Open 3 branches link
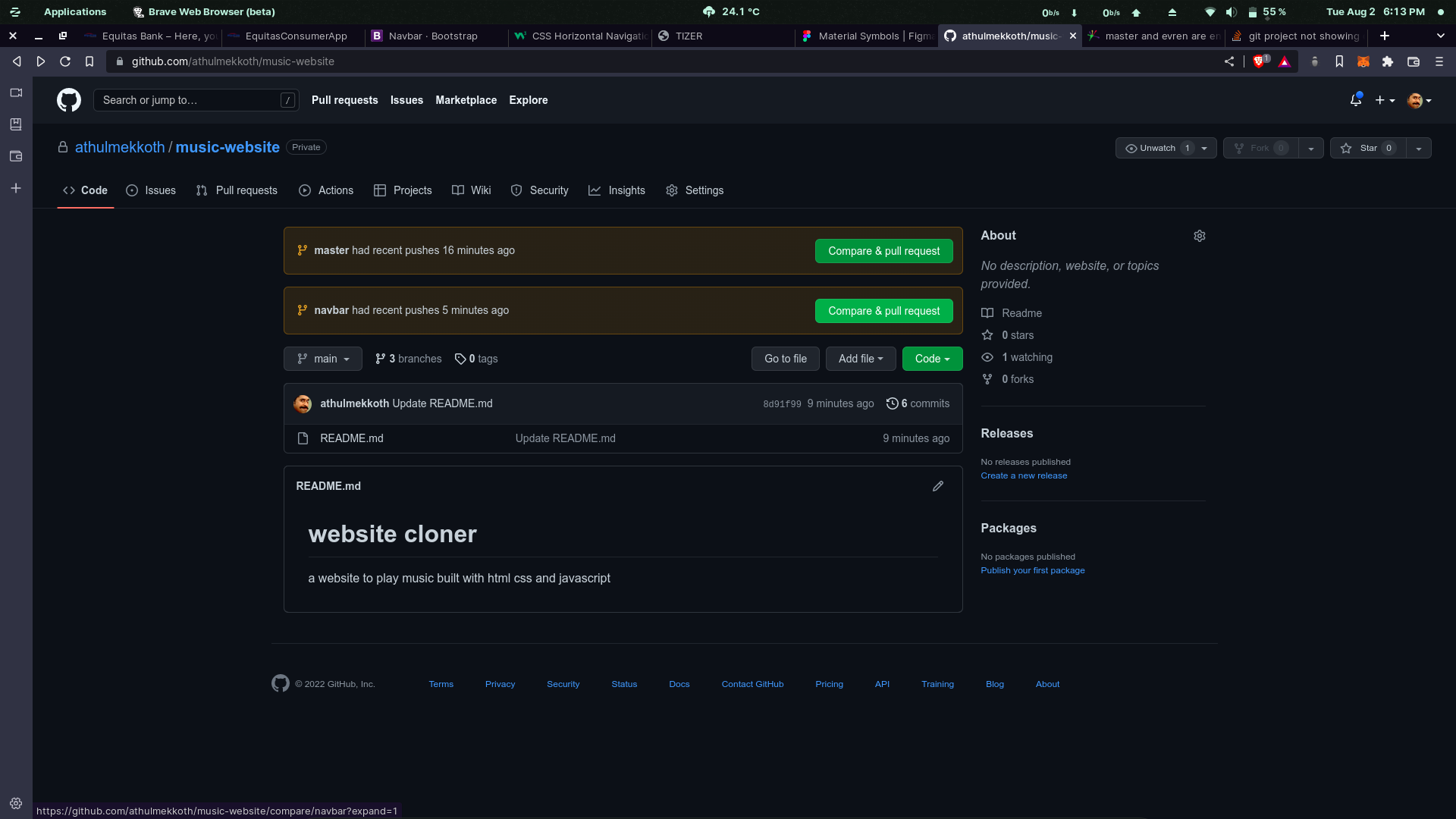The width and height of the screenshot is (1456, 819). 408,359
